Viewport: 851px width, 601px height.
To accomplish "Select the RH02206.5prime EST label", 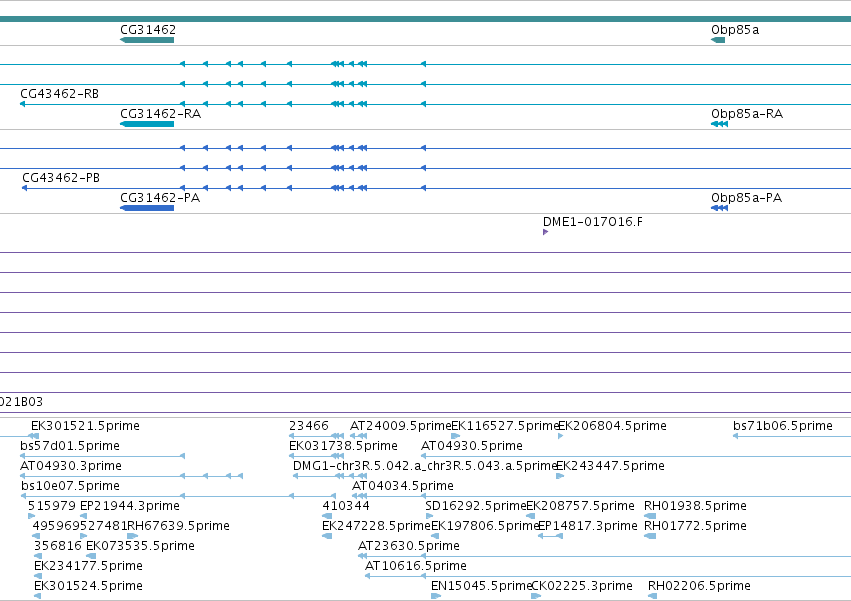I will (699, 587).
